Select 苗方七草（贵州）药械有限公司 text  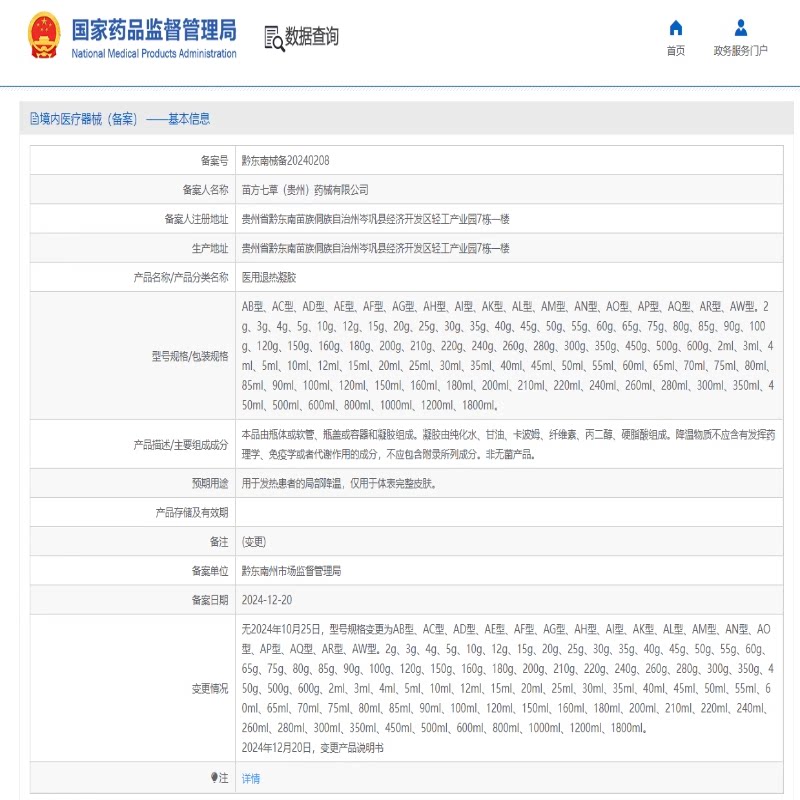click(x=305, y=190)
